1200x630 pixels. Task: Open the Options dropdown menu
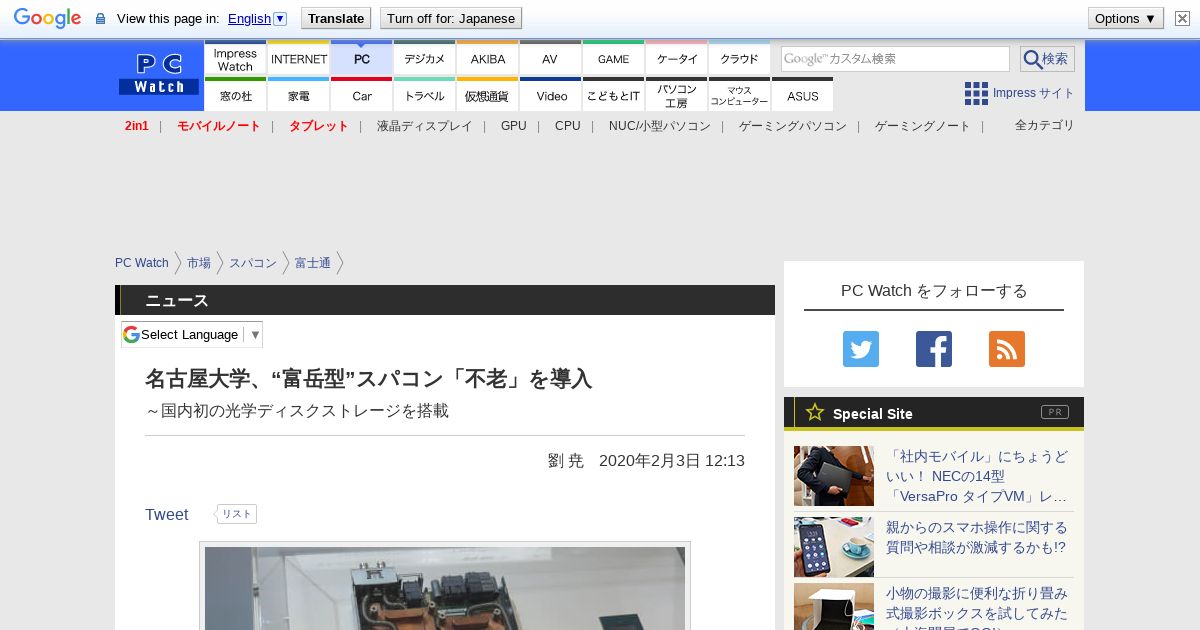(1125, 18)
